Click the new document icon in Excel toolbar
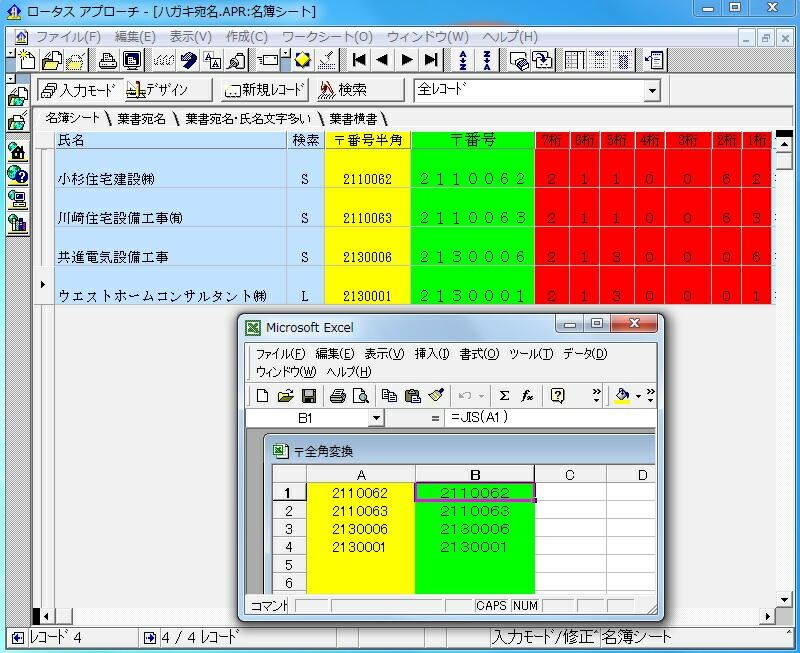Screen dimensions: 800x653 [262, 395]
